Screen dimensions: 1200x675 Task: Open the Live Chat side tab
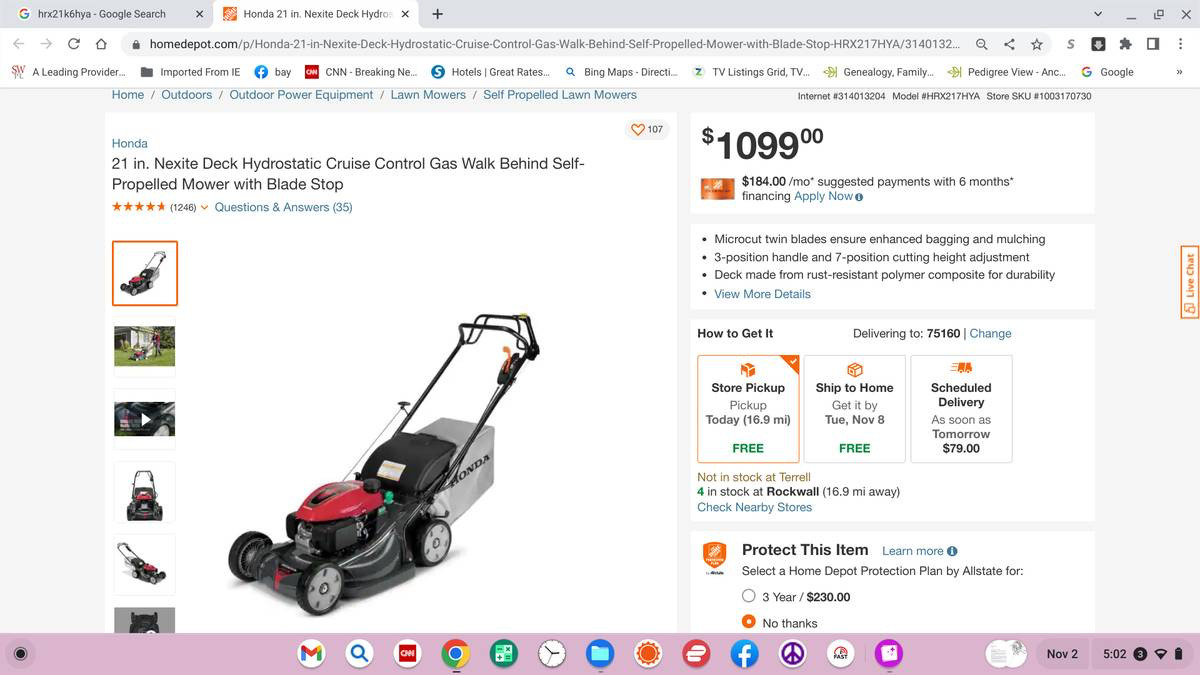1189,282
